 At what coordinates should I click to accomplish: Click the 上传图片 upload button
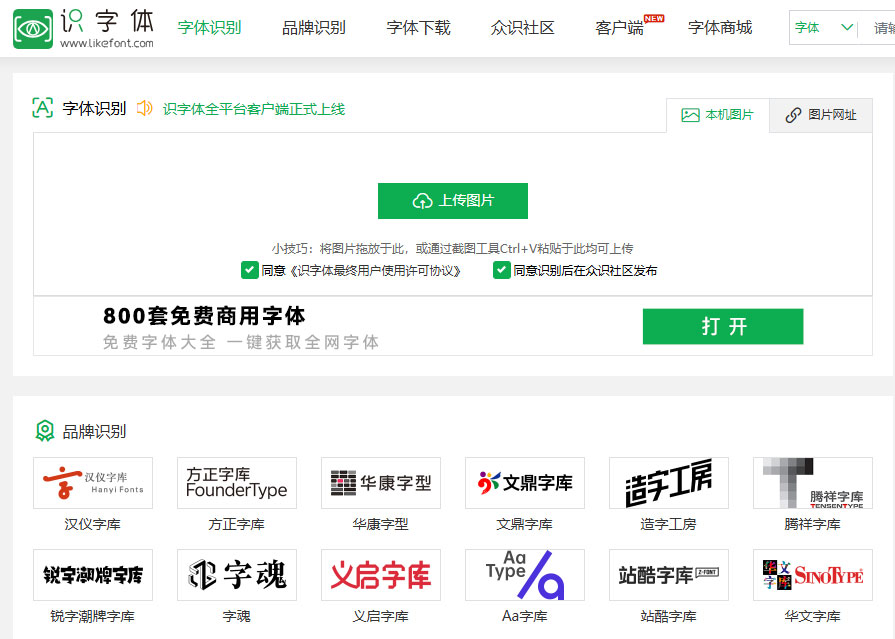click(x=453, y=200)
